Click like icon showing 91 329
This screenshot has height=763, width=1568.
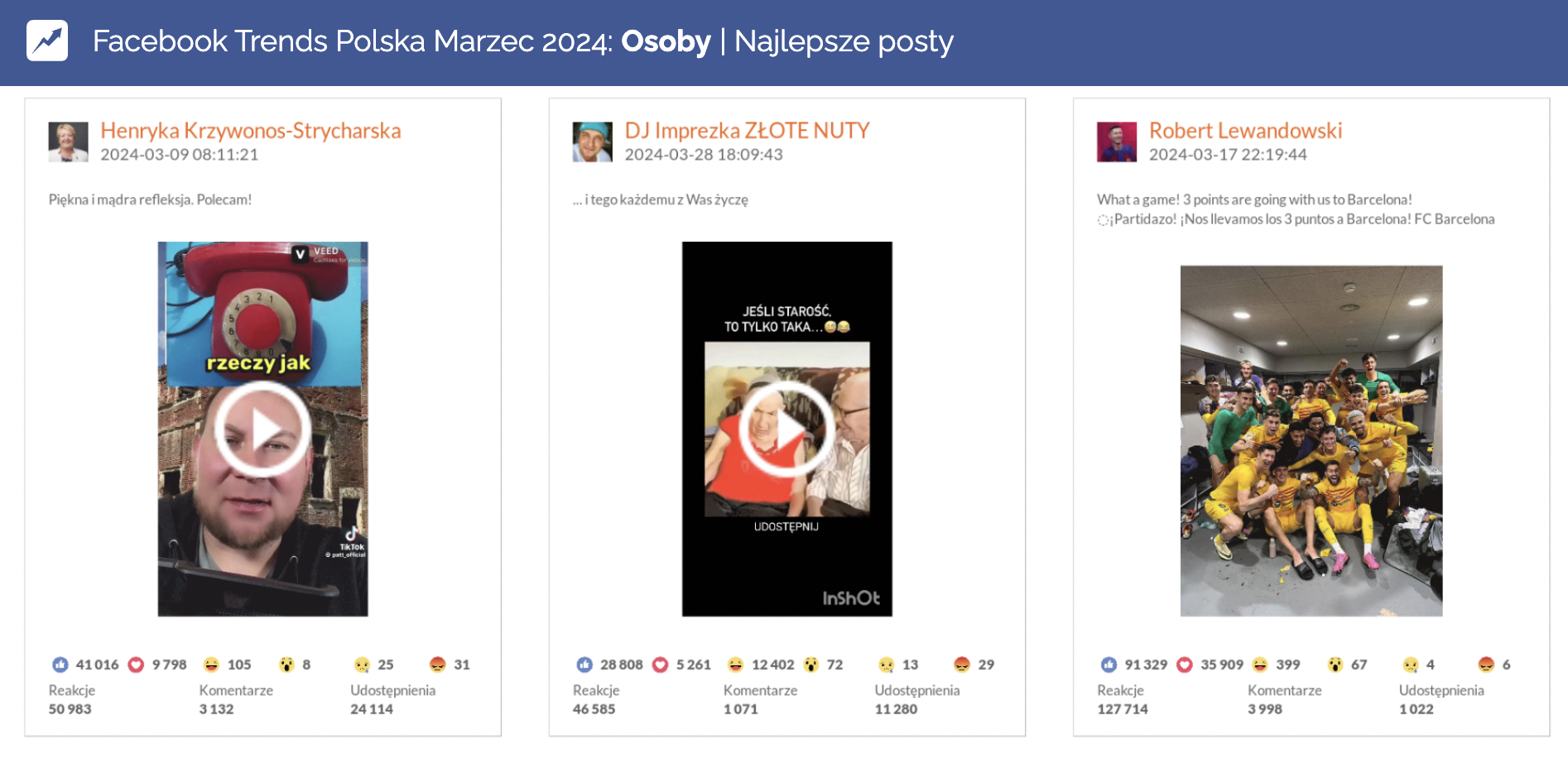(x=1109, y=665)
